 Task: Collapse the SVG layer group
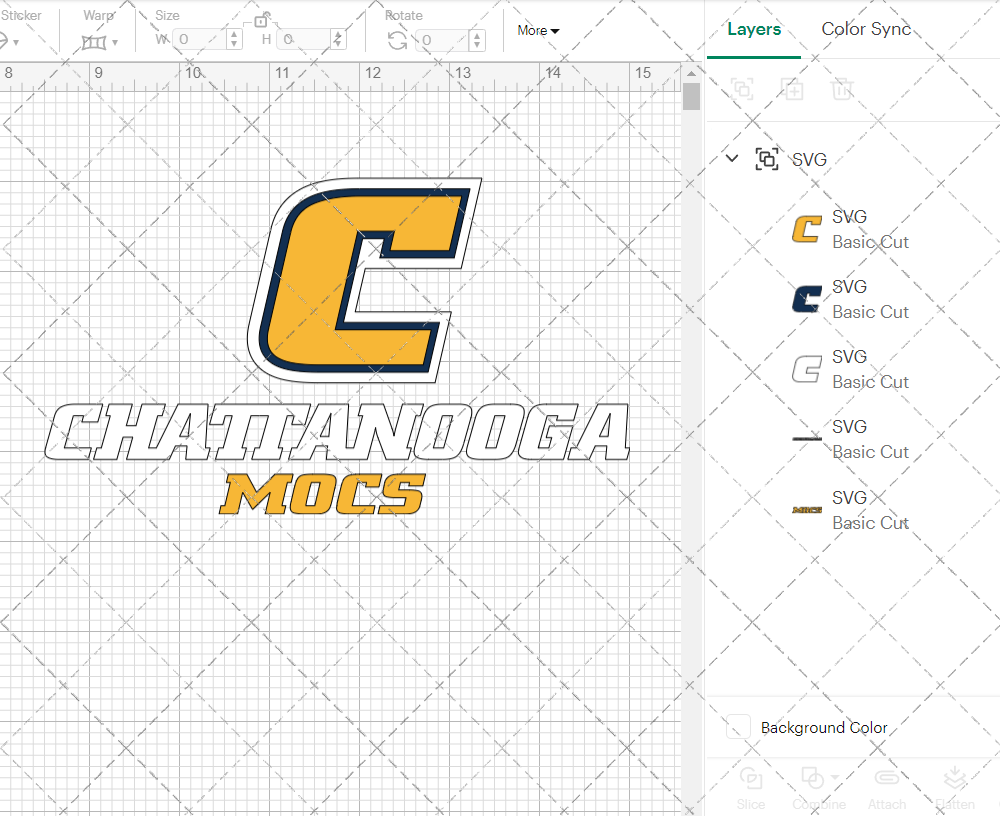(731, 158)
